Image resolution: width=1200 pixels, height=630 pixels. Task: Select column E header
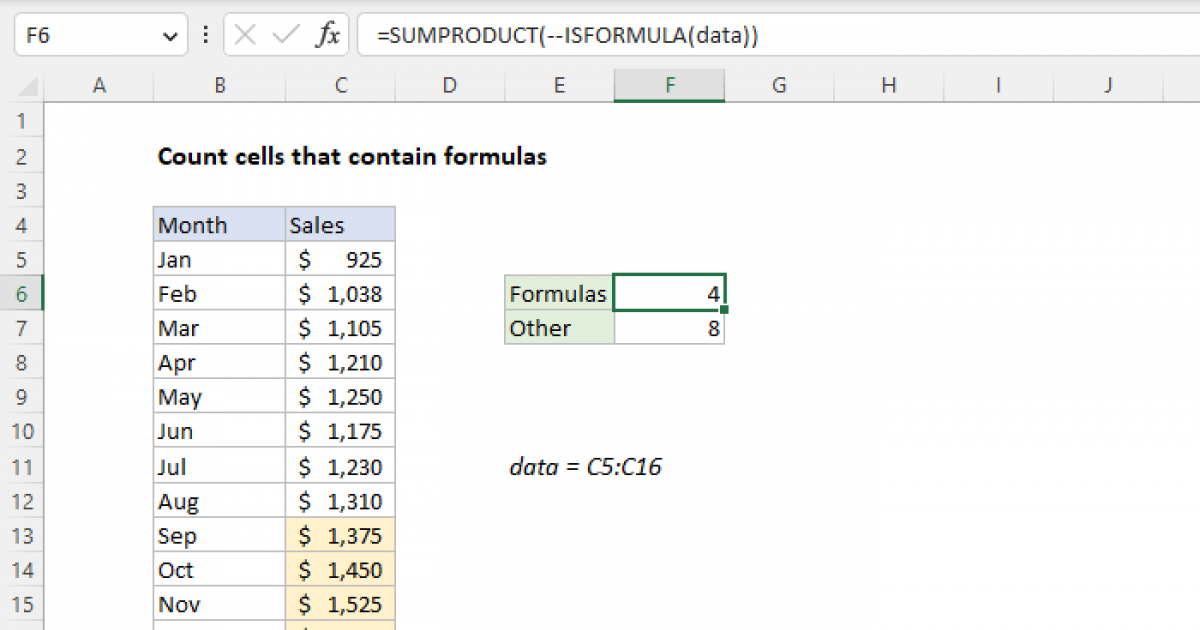pos(560,86)
